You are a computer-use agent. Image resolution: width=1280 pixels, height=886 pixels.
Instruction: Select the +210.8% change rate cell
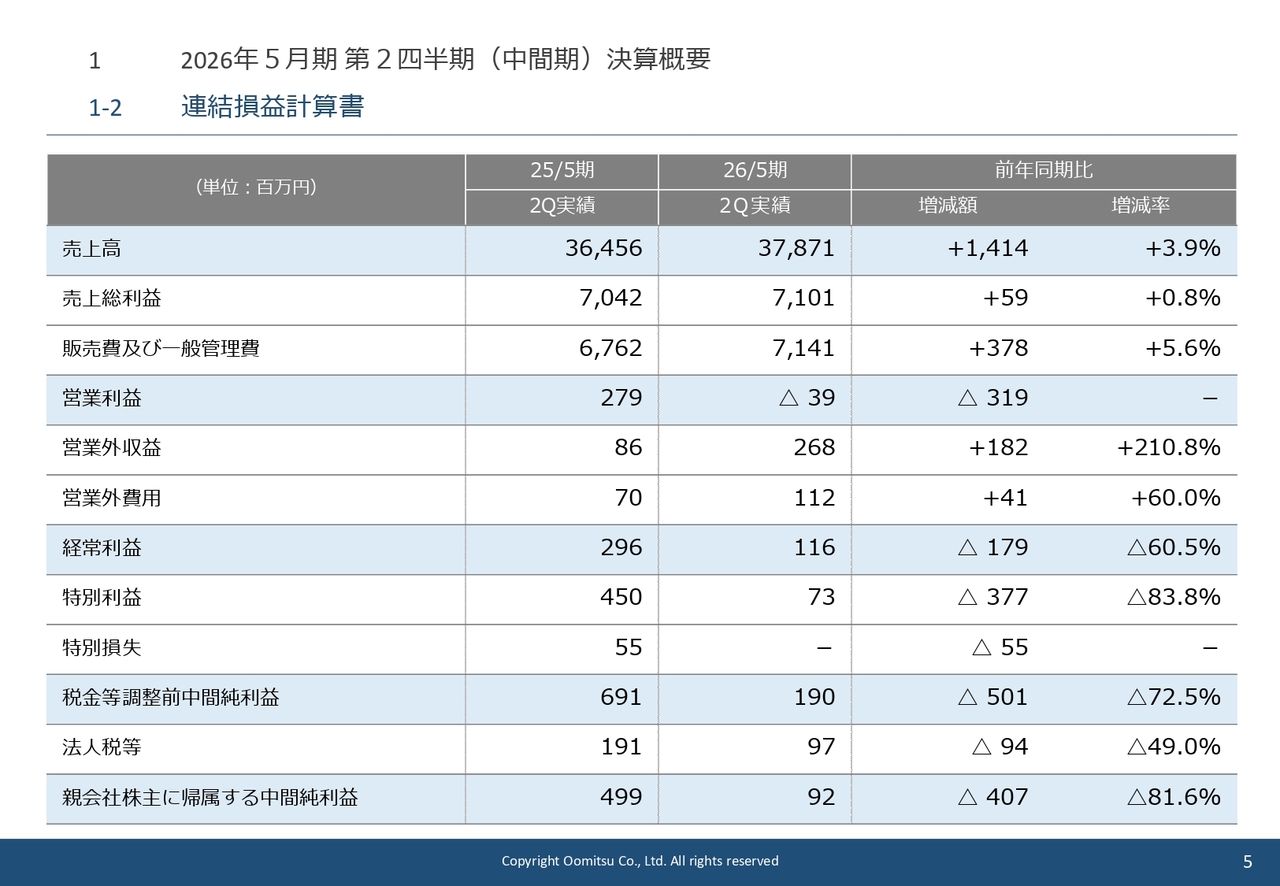[x=1168, y=448]
